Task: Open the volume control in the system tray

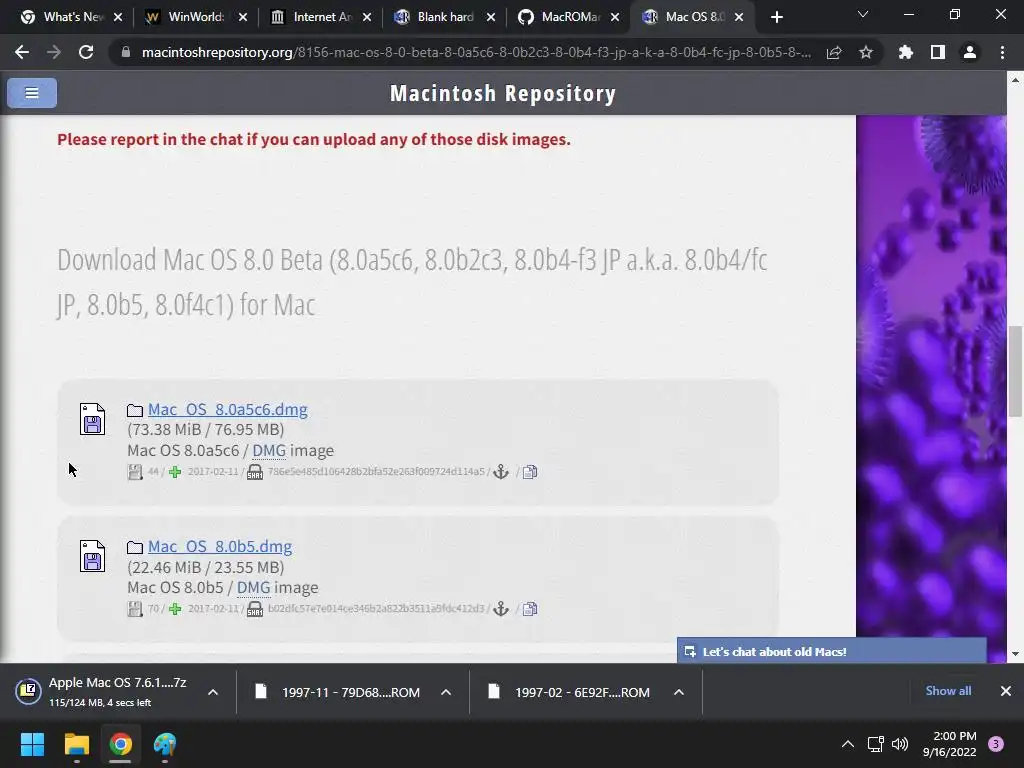Action: (x=900, y=744)
